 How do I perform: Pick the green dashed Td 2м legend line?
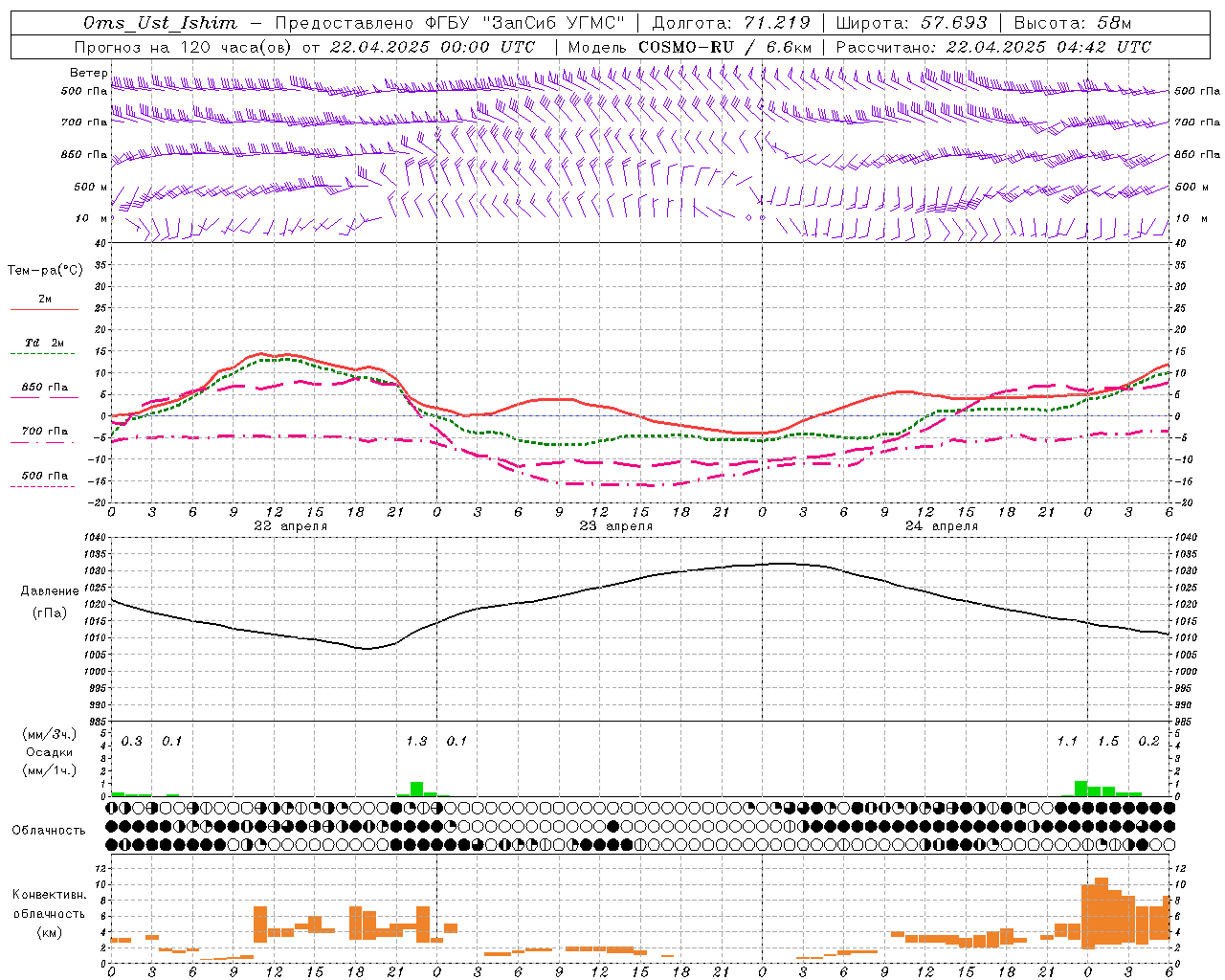point(42,353)
